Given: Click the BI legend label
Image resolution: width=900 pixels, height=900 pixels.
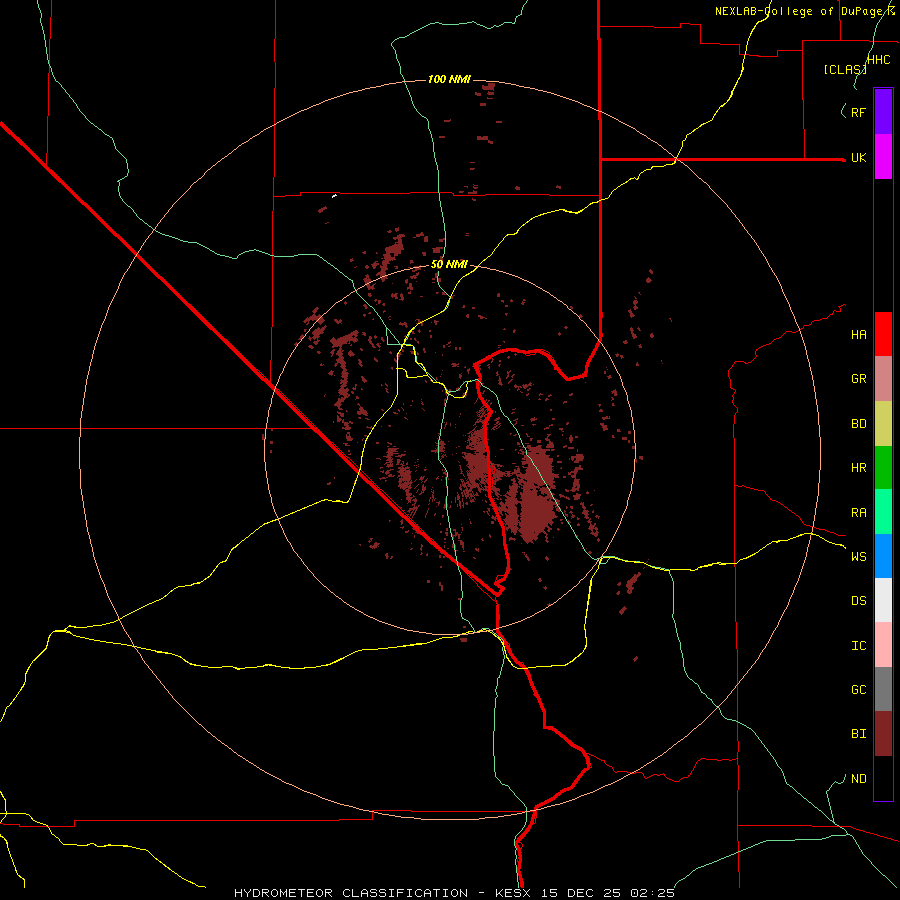Looking at the screenshot, I should 858,734.
